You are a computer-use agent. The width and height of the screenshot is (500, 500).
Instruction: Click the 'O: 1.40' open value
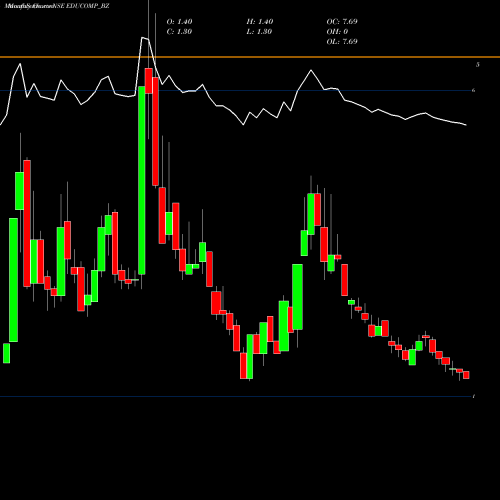click(179, 22)
